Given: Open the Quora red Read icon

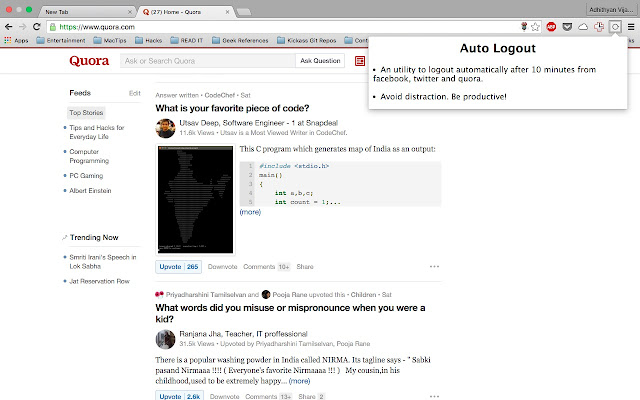Looking at the screenshot, I should point(360,61).
